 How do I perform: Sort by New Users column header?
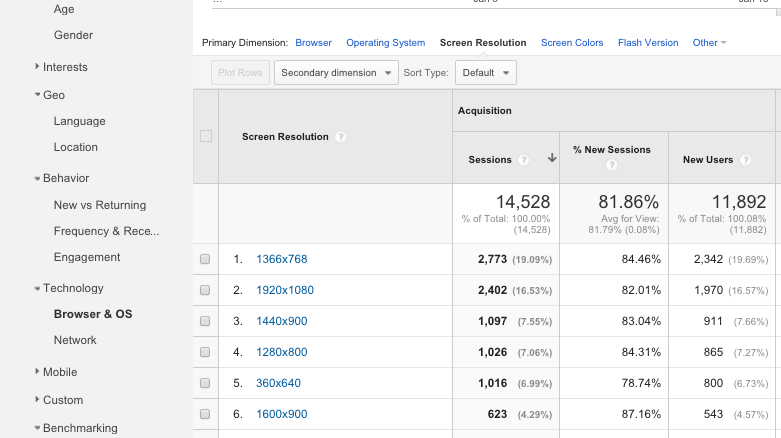708,159
